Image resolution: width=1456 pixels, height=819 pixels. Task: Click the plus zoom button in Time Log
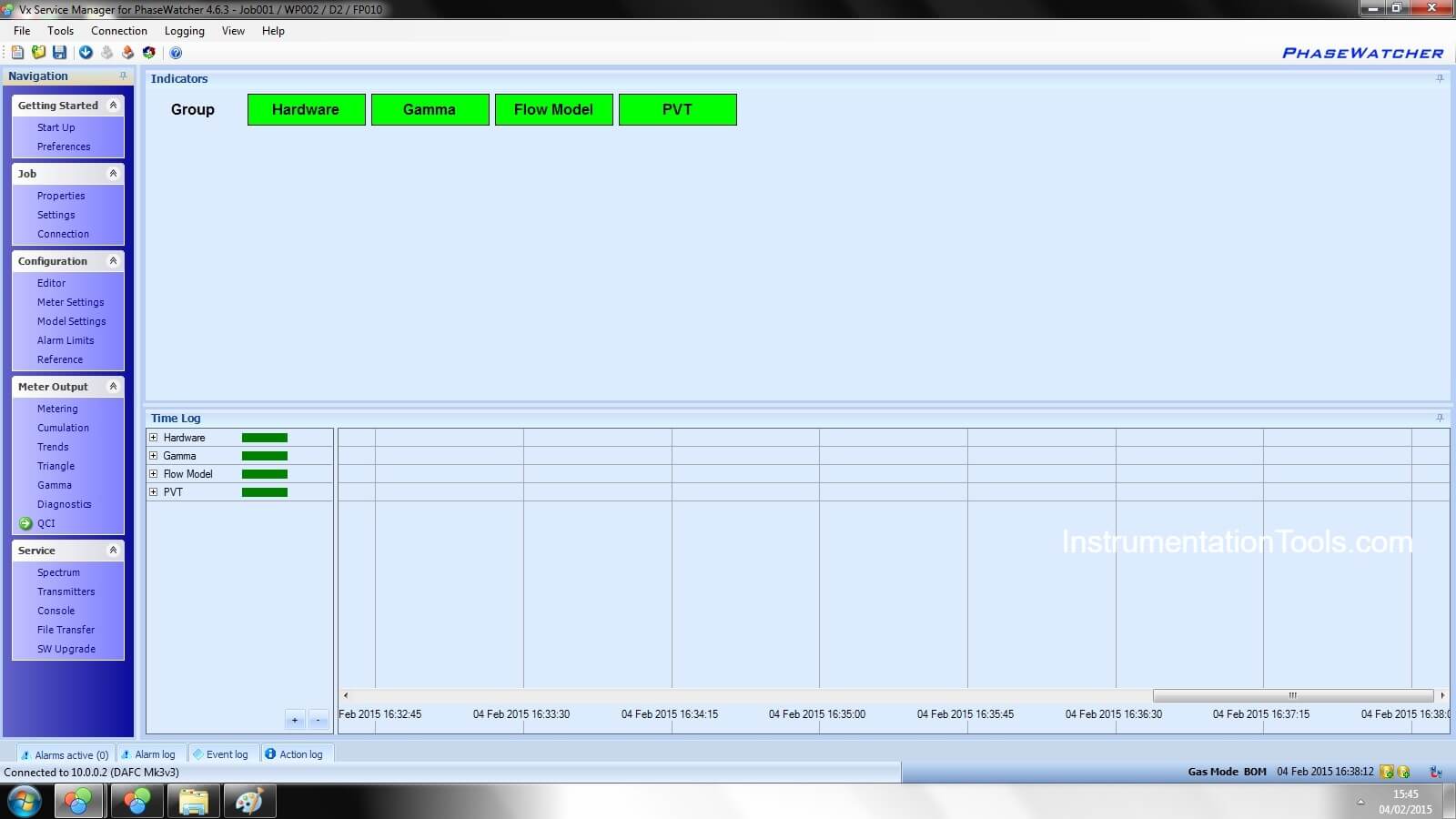click(x=295, y=720)
